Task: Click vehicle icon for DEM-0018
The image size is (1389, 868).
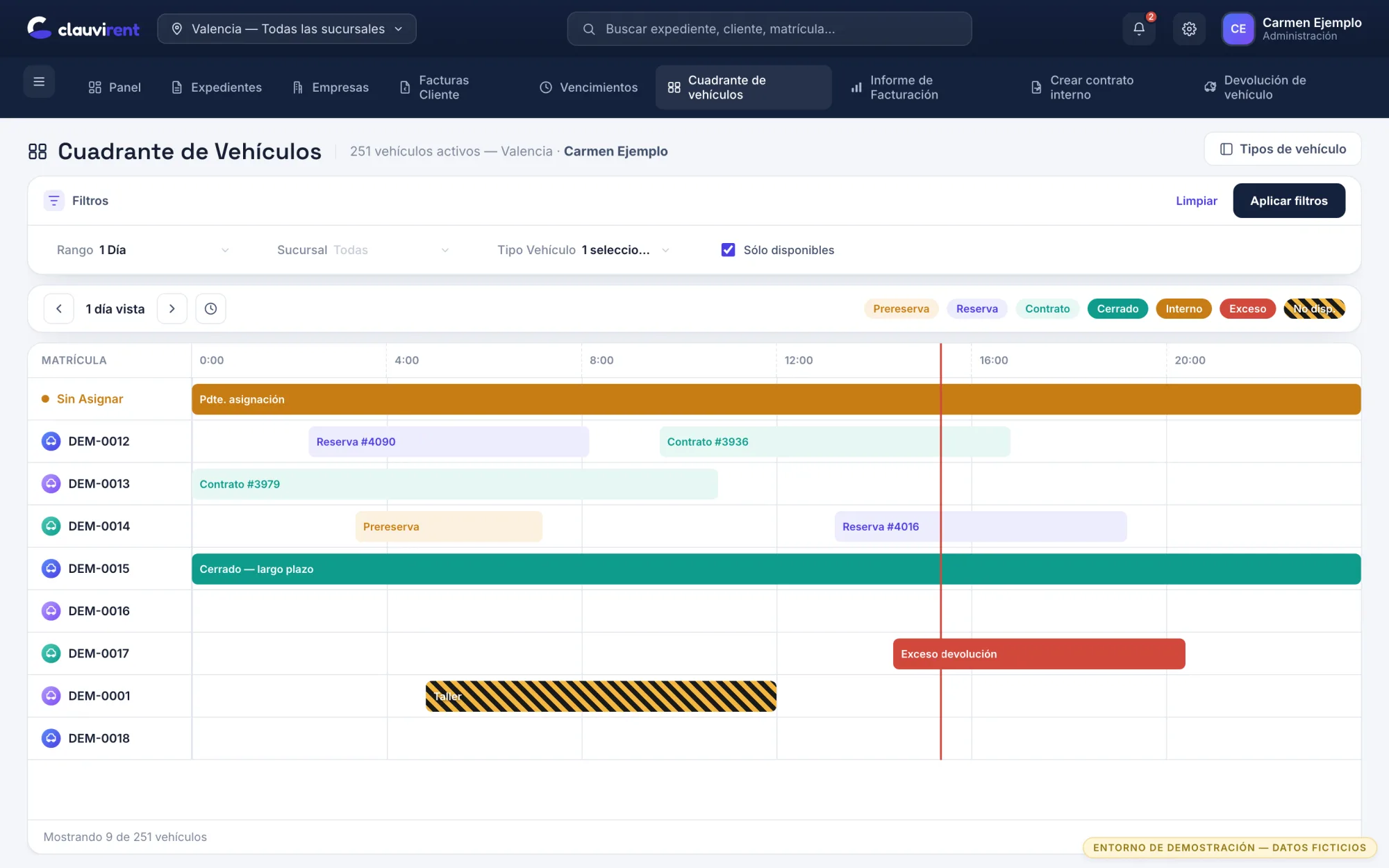Action: (x=51, y=738)
